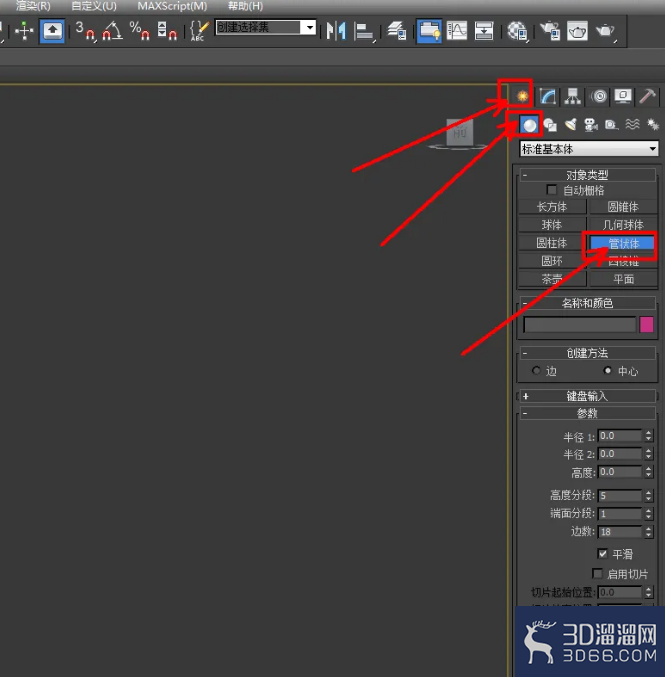Open the 自定义(U) menu

94,6
